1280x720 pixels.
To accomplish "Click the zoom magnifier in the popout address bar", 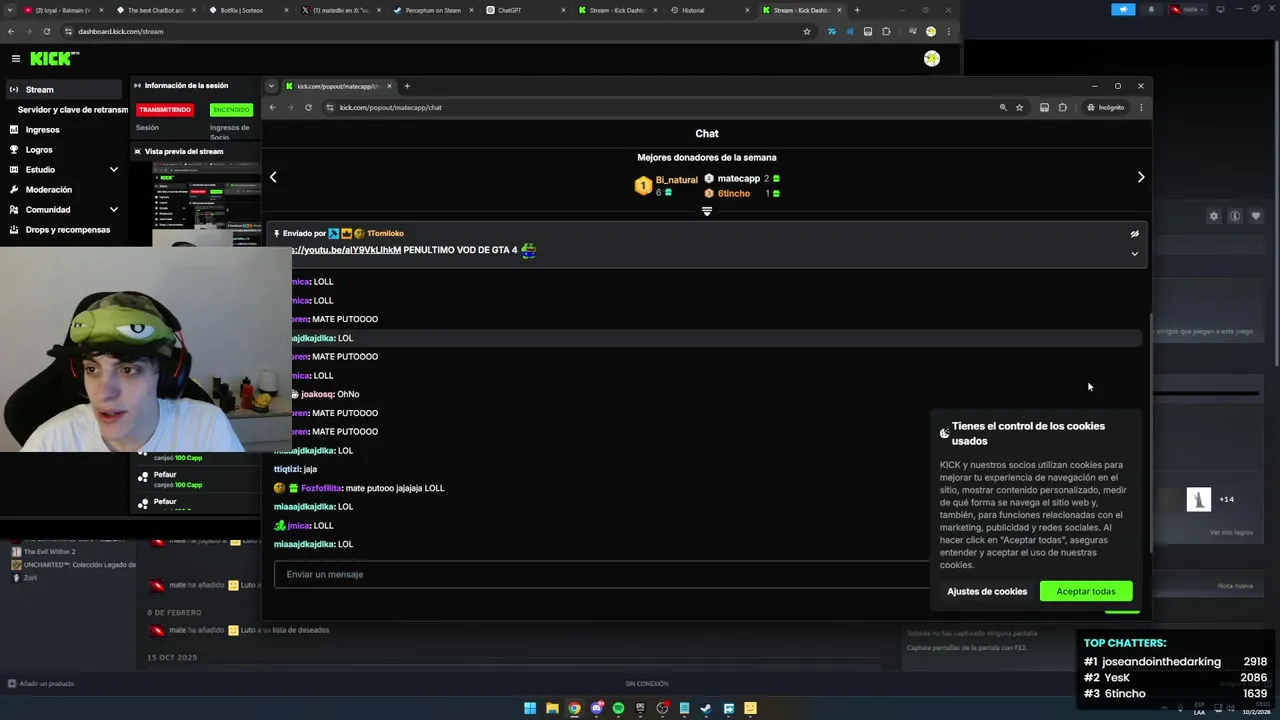I will [x=1003, y=107].
